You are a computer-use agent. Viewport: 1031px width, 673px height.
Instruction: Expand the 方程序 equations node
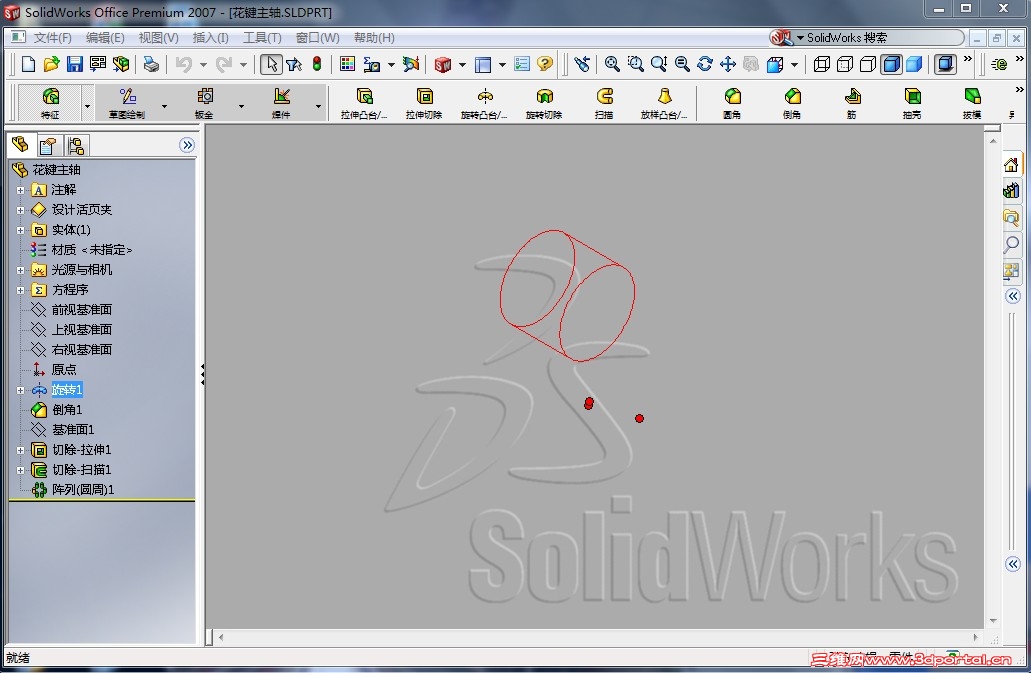pos(20,290)
